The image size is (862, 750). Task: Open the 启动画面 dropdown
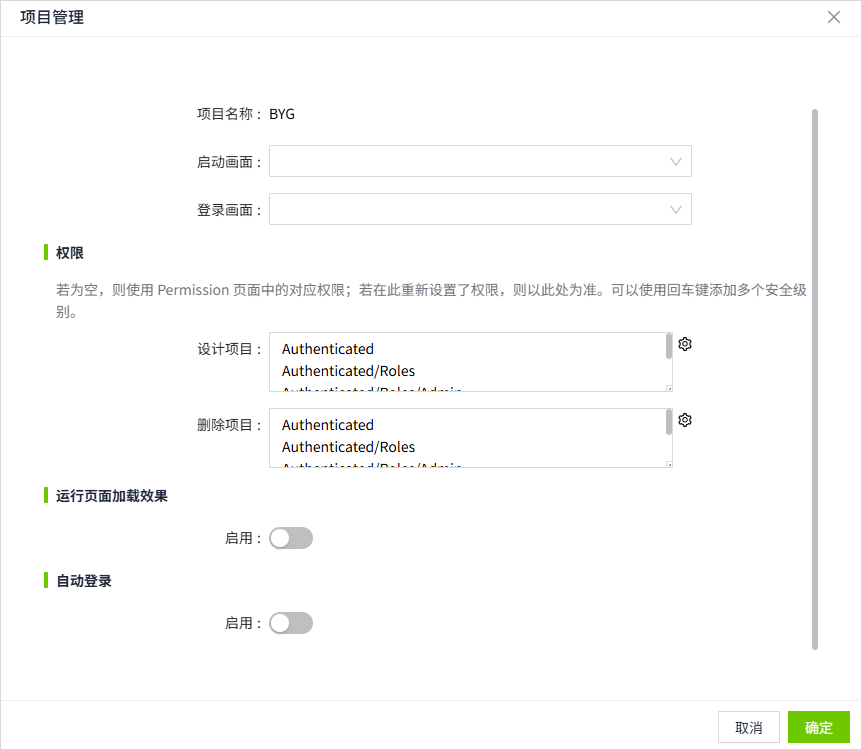pos(480,161)
